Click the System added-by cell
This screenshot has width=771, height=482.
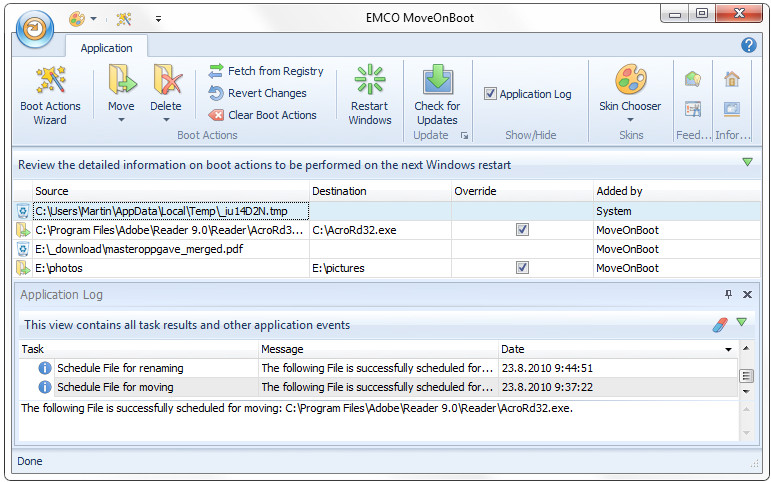(x=677, y=211)
